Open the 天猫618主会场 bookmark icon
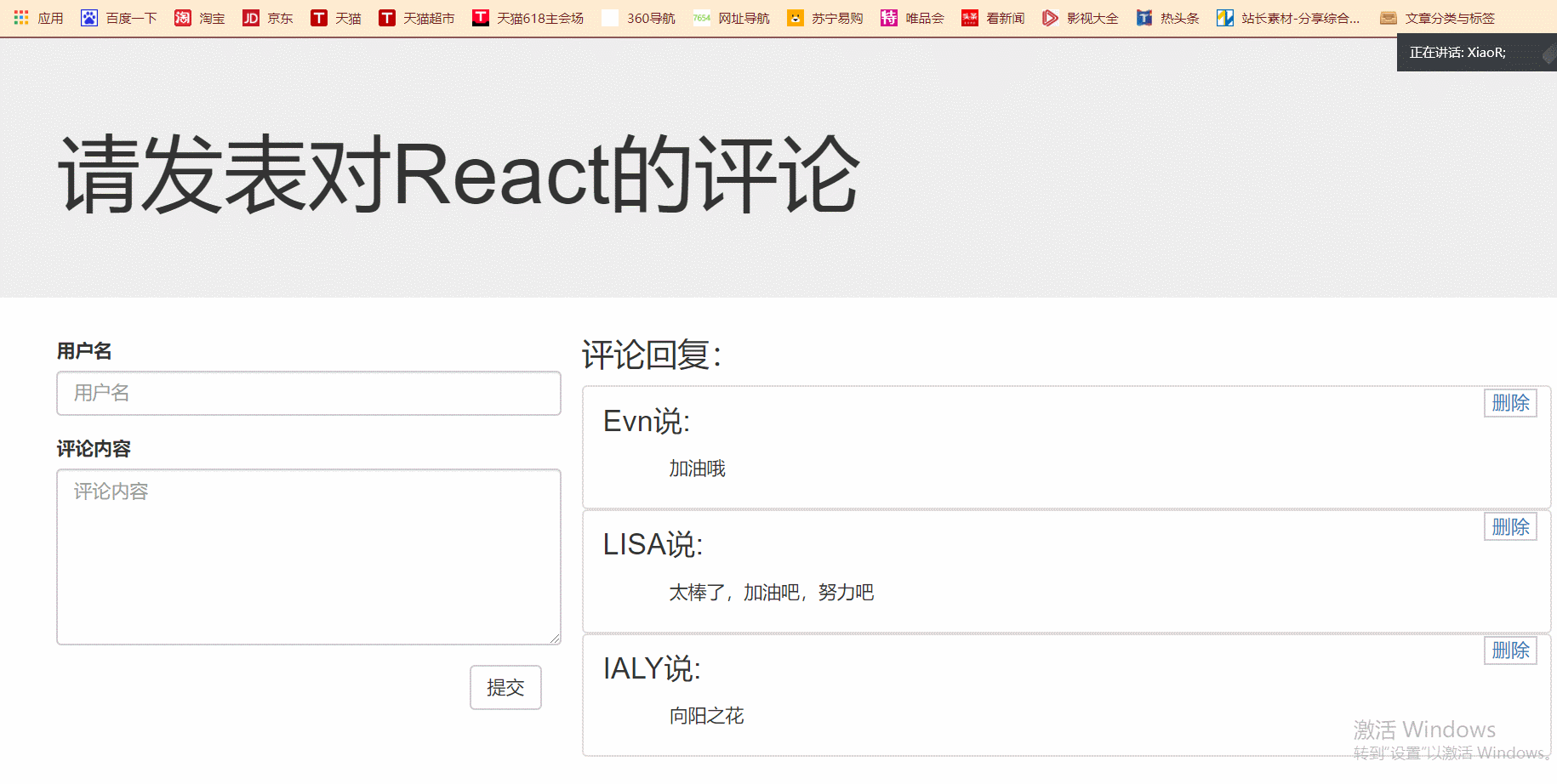Viewport: 1557px width, 784px height. (x=481, y=17)
